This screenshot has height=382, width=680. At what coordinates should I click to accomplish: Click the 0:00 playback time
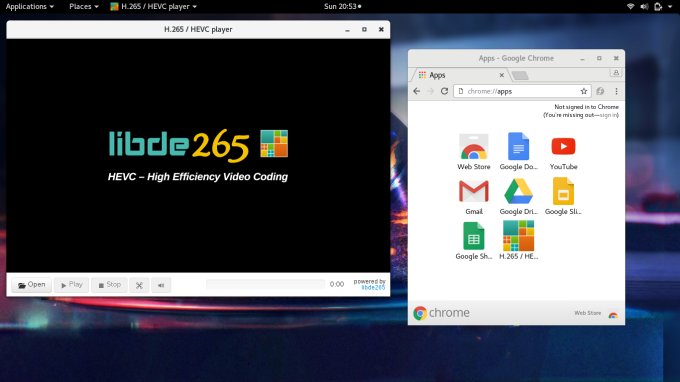[x=337, y=284]
